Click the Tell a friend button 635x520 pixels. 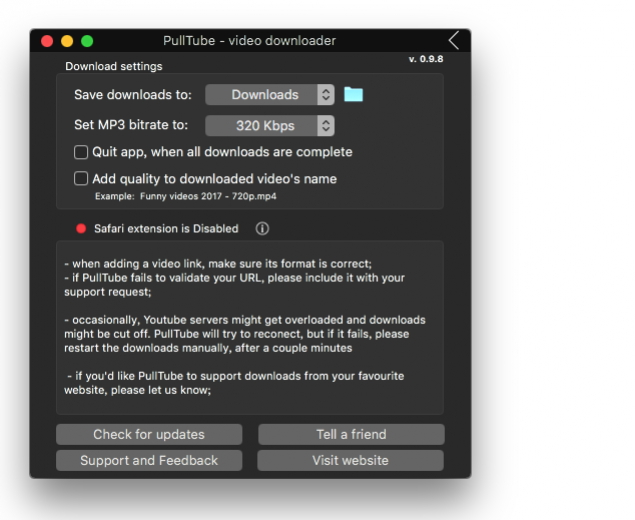(351, 434)
